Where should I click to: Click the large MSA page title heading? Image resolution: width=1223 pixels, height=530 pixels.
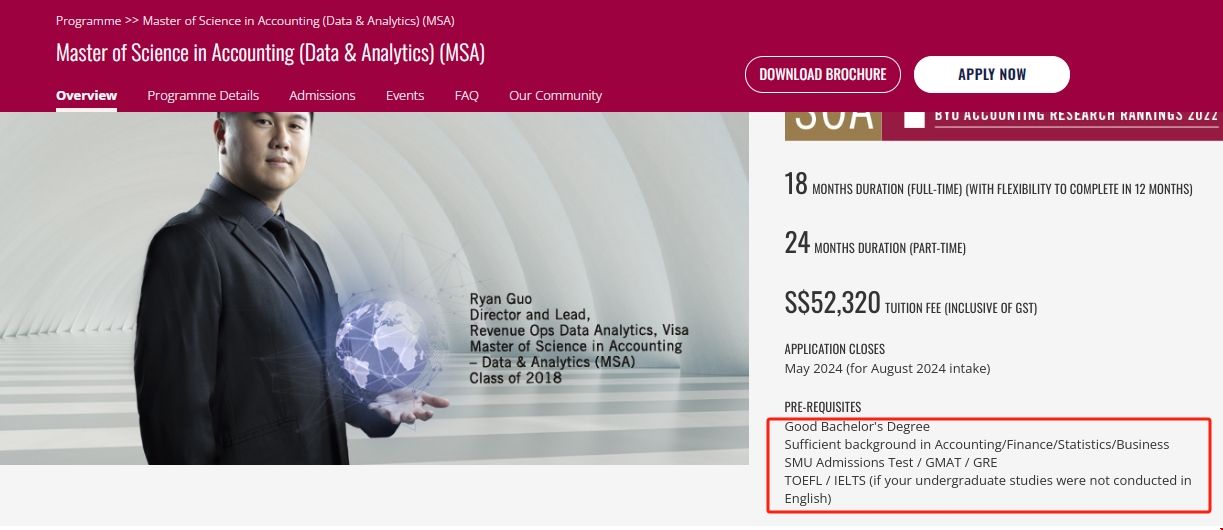coord(270,53)
